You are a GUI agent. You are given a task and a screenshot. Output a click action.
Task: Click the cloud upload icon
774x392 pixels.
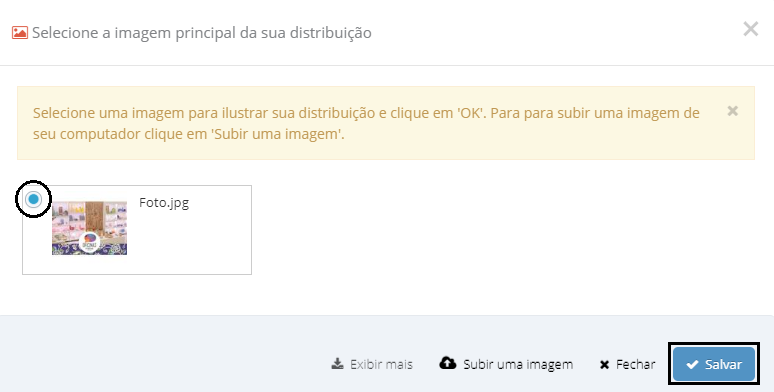[x=448, y=363]
